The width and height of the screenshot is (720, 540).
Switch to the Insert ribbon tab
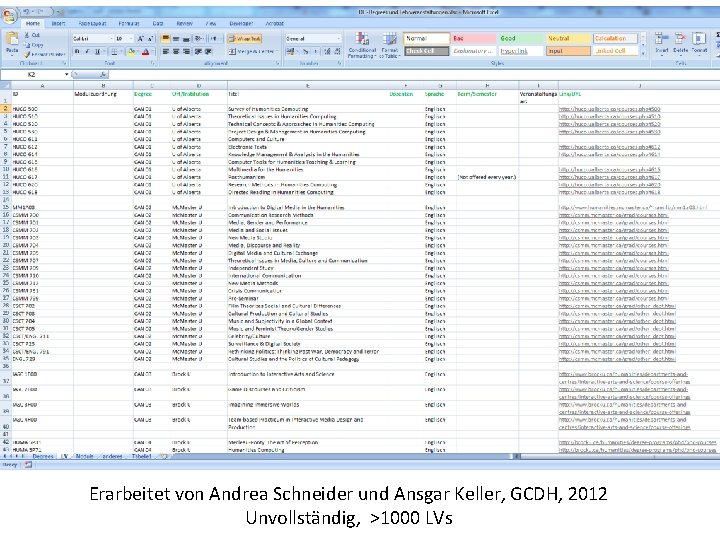58,23
